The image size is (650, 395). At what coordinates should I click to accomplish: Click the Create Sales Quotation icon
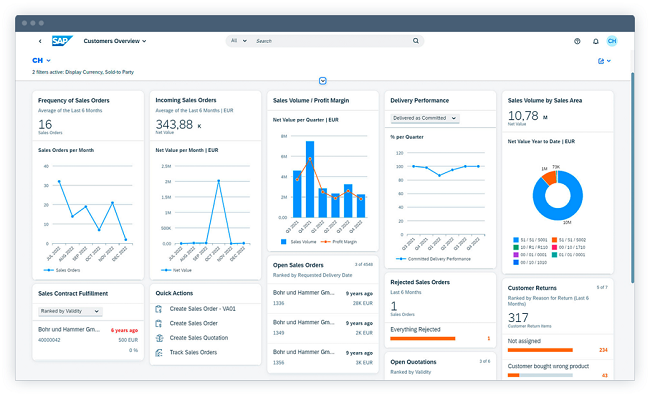(159, 338)
